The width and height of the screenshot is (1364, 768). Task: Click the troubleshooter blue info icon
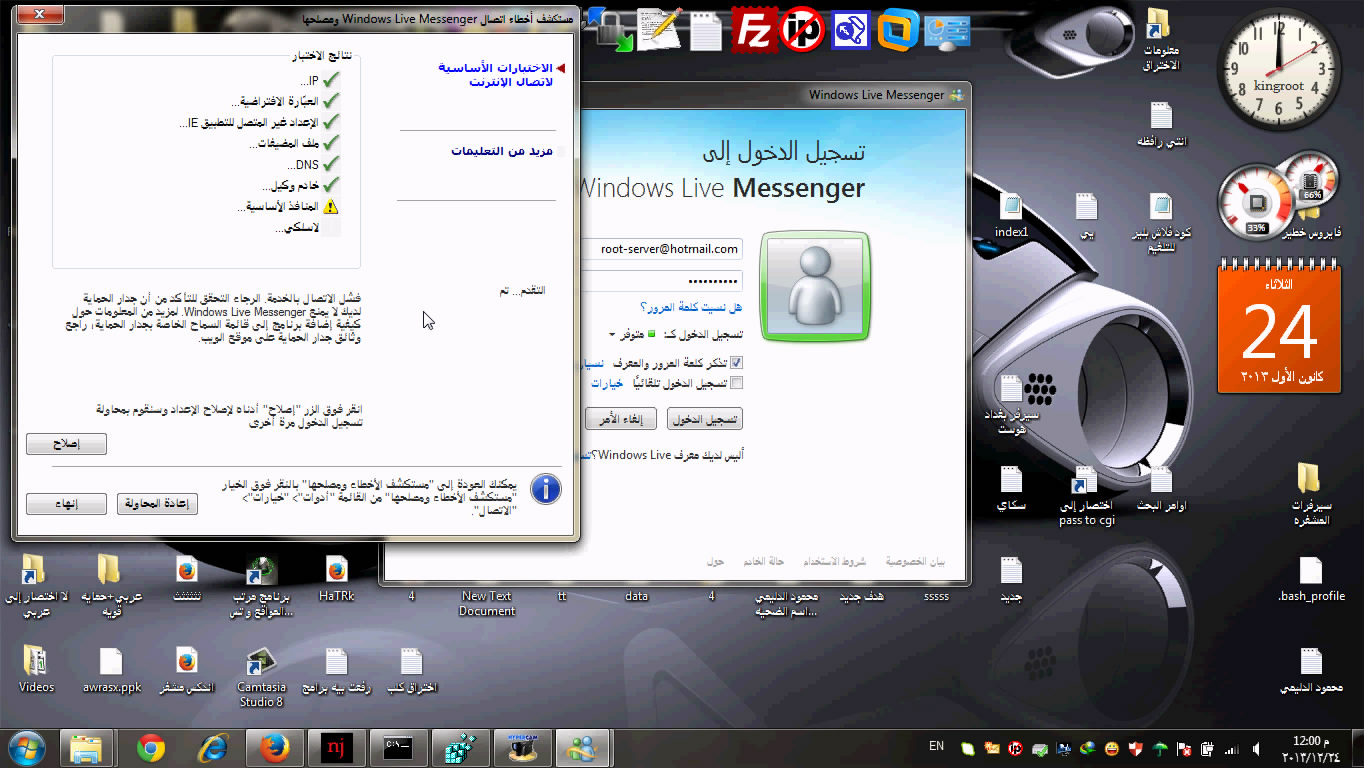coord(545,489)
